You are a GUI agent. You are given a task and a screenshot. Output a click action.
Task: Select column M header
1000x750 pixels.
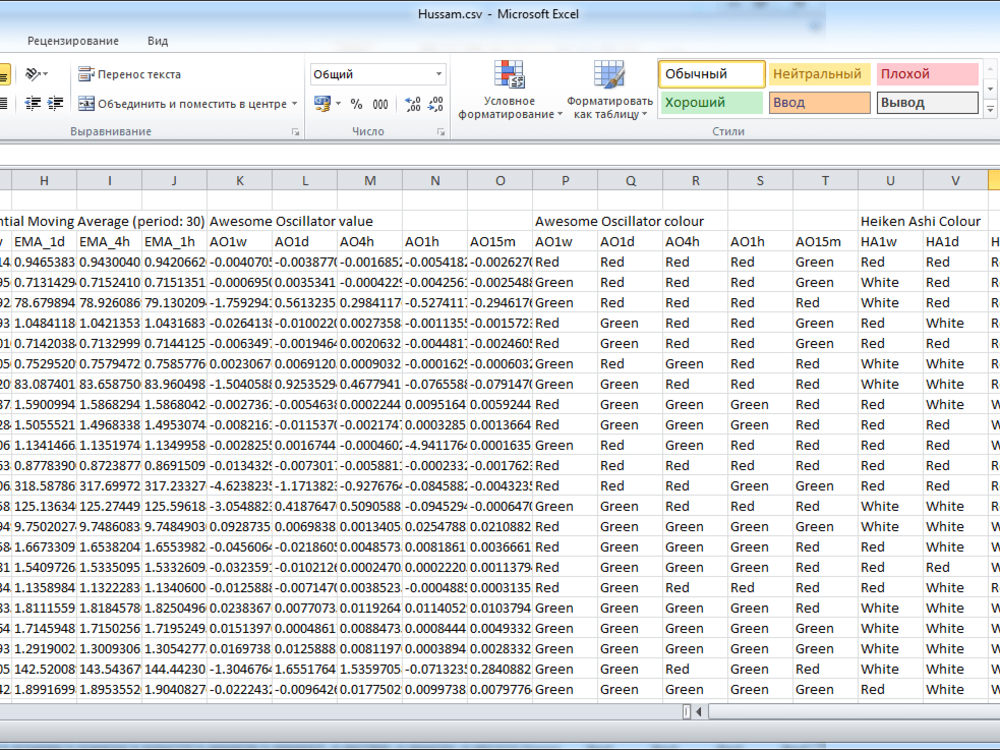point(370,180)
